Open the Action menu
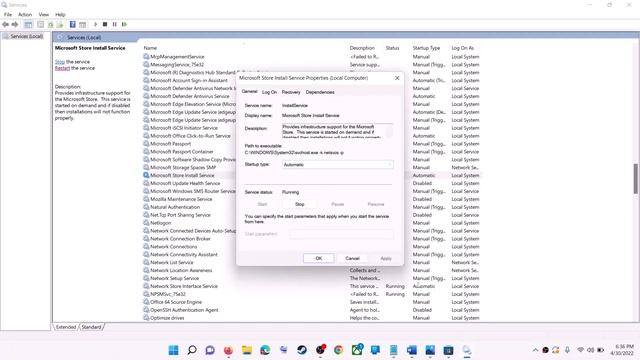The height and width of the screenshot is (360, 640). [x=25, y=14]
